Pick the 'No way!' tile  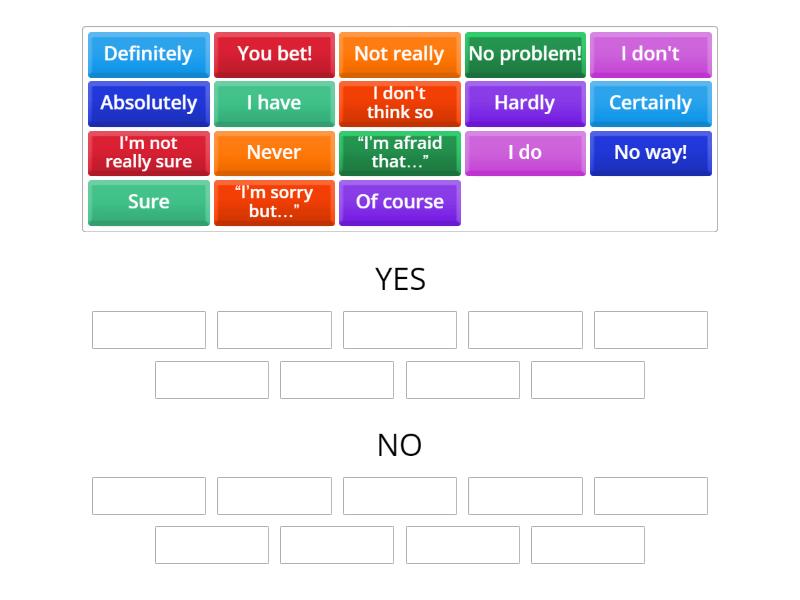coord(651,153)
